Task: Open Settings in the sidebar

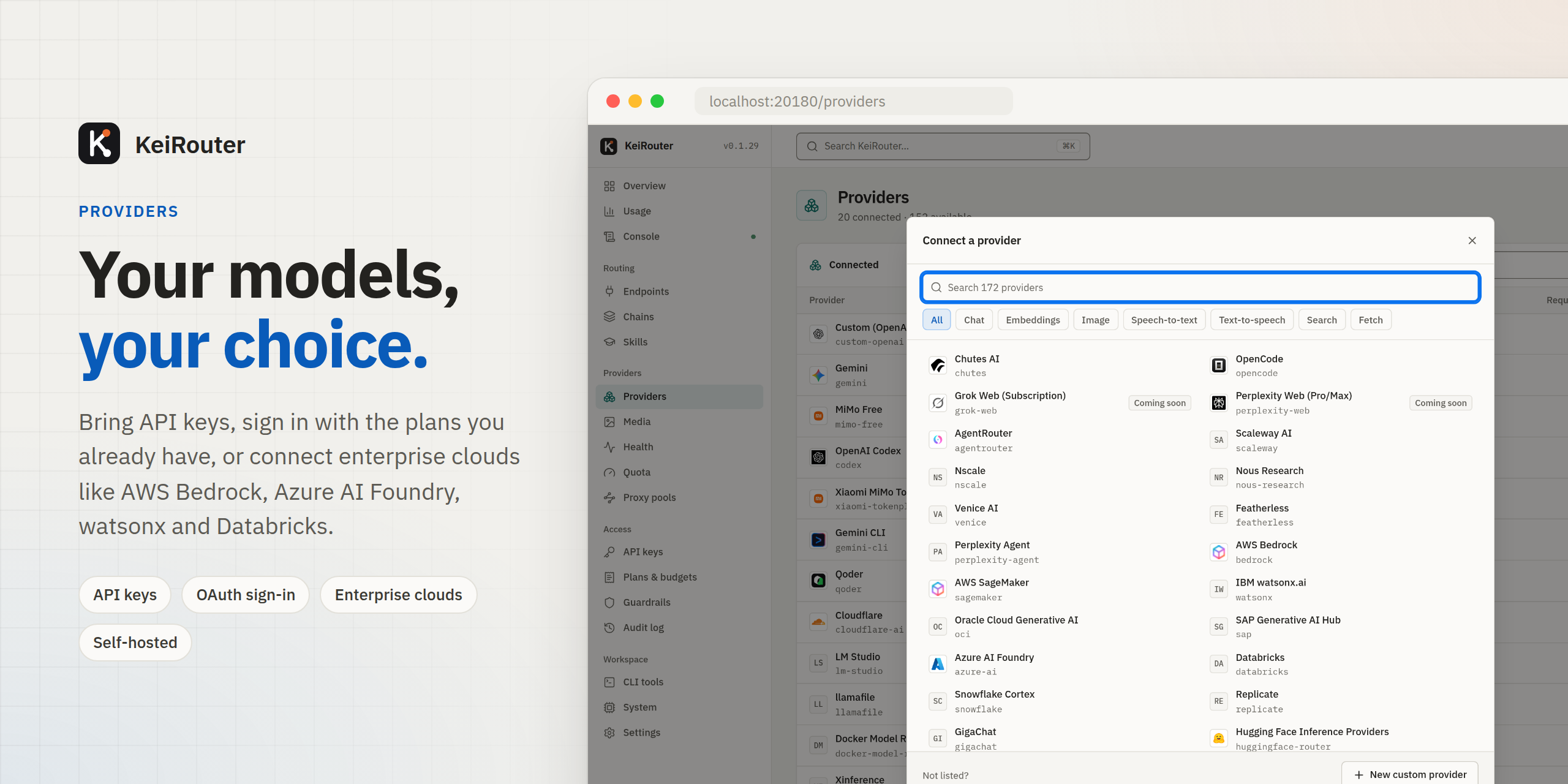Action: click(679, 733)
